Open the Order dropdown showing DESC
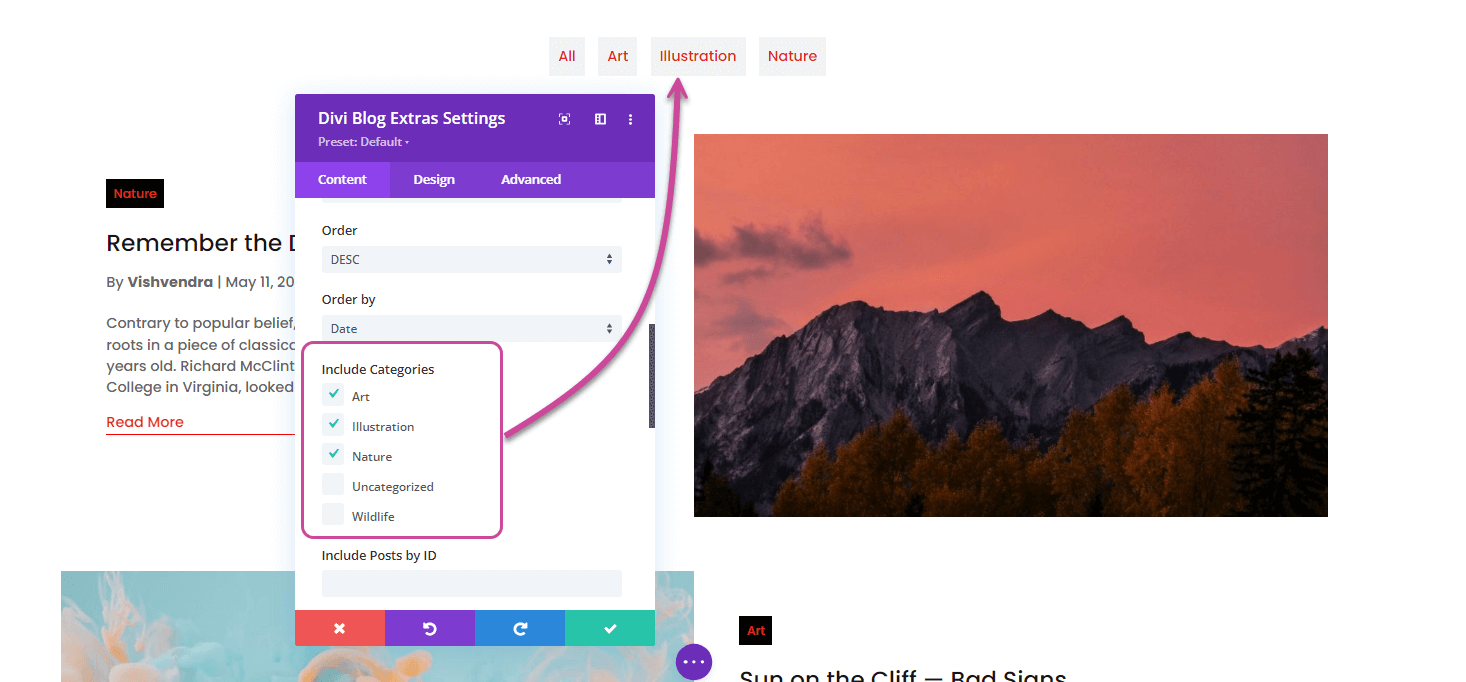The image size is (1466, 682). [472, 259]
